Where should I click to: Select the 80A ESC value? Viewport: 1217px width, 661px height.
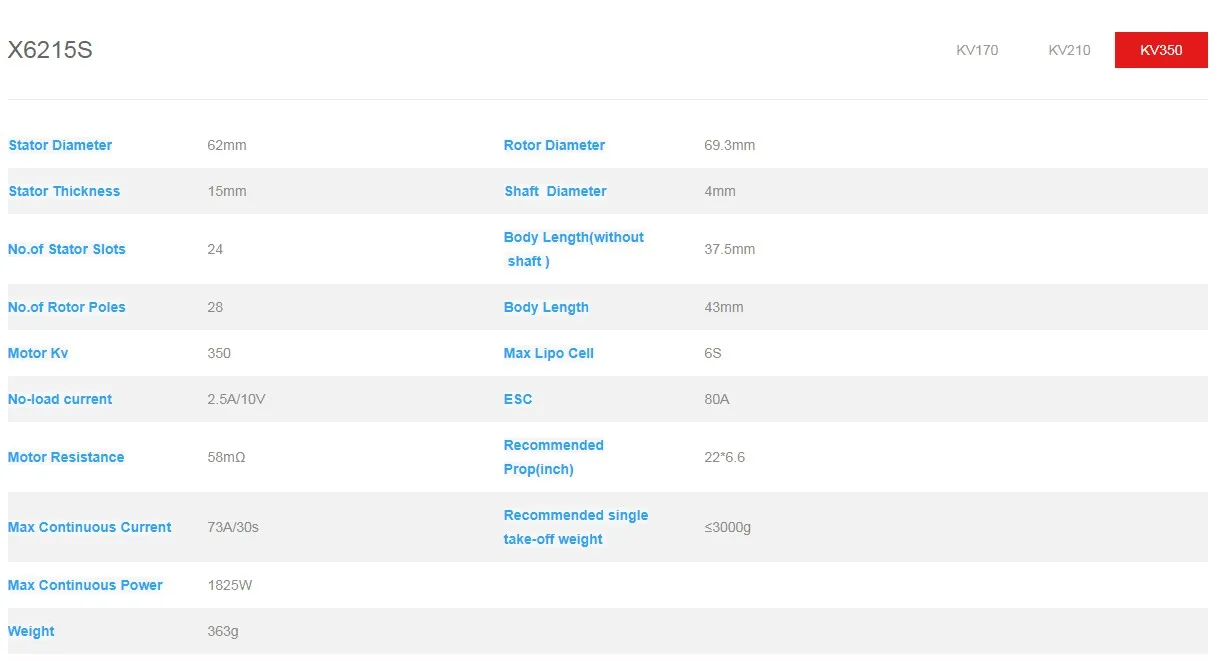[717, 399]
